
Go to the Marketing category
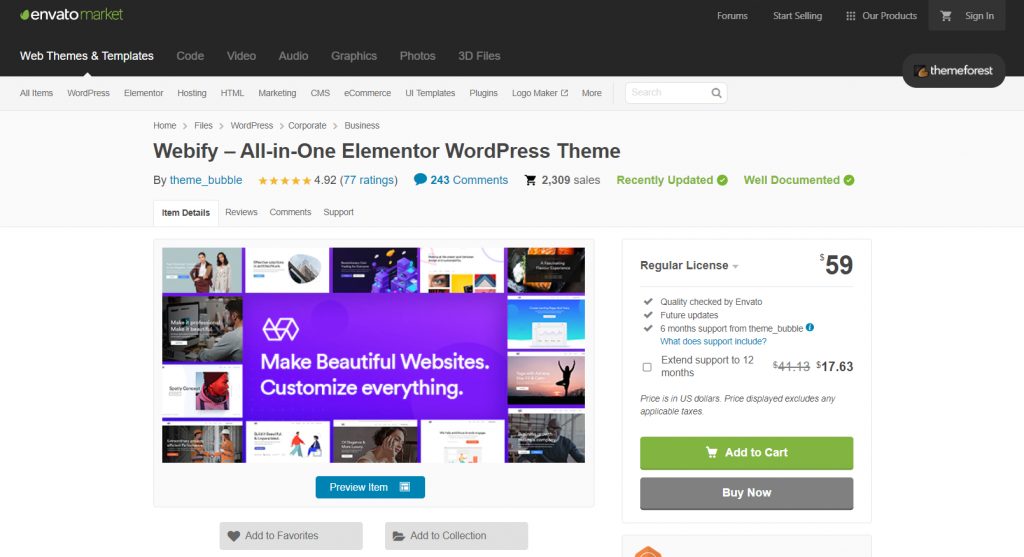tap(277, 93)
